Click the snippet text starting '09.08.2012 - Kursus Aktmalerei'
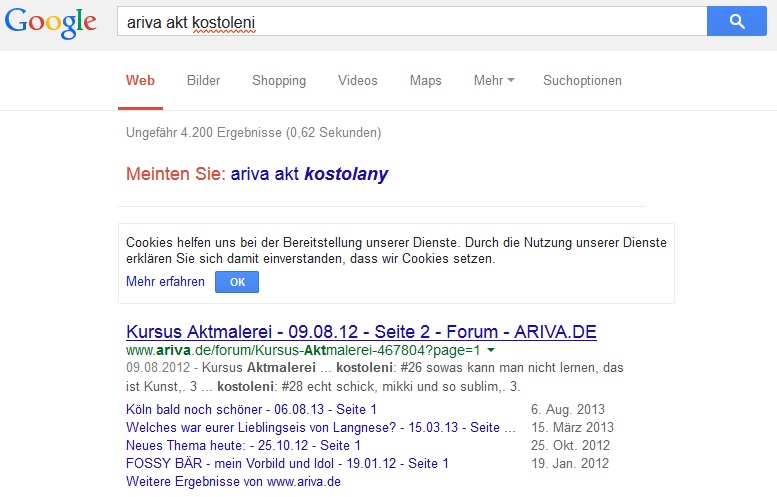The image size is (777, 497). click(375, 377)
